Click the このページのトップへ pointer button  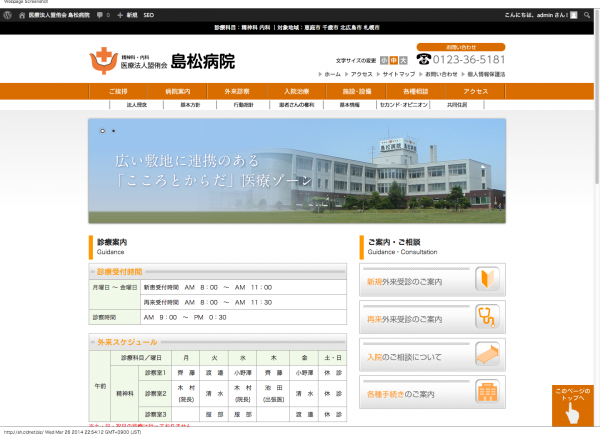pyautogui.click(x=573, y=405)
